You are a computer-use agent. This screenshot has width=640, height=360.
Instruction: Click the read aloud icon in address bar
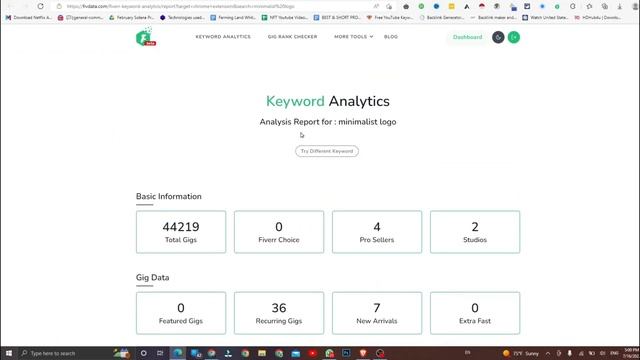pos(376,6)
